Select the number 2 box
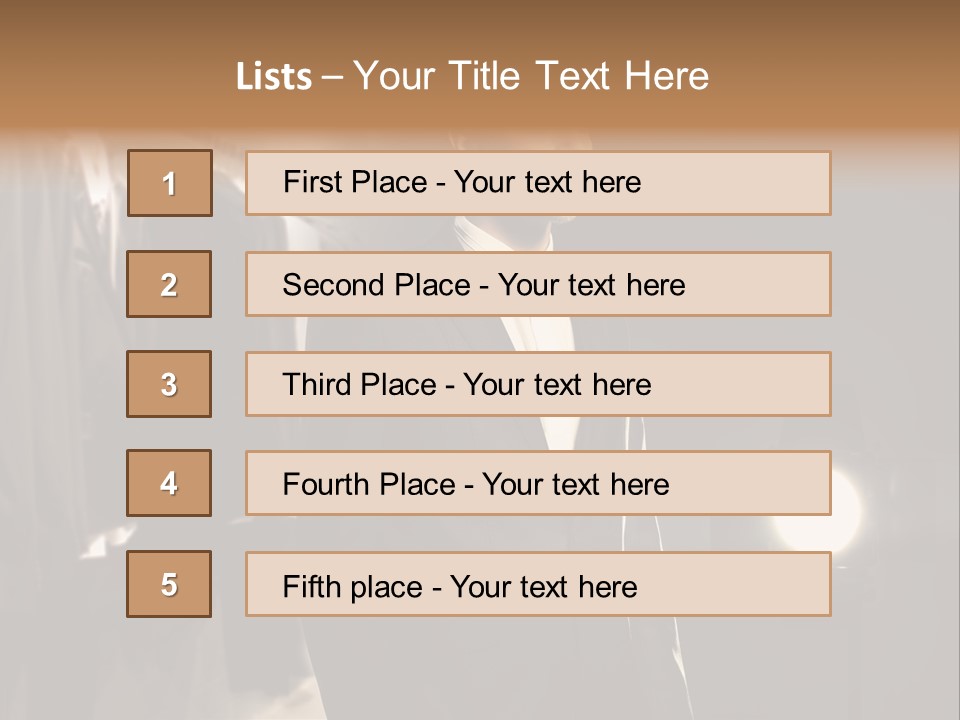 pos(169,284)
